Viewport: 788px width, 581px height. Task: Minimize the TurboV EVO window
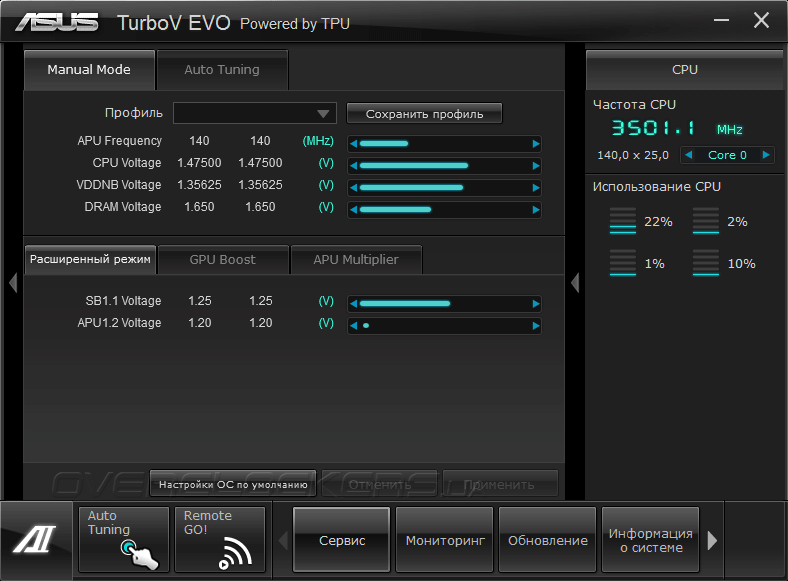point(721,20)
